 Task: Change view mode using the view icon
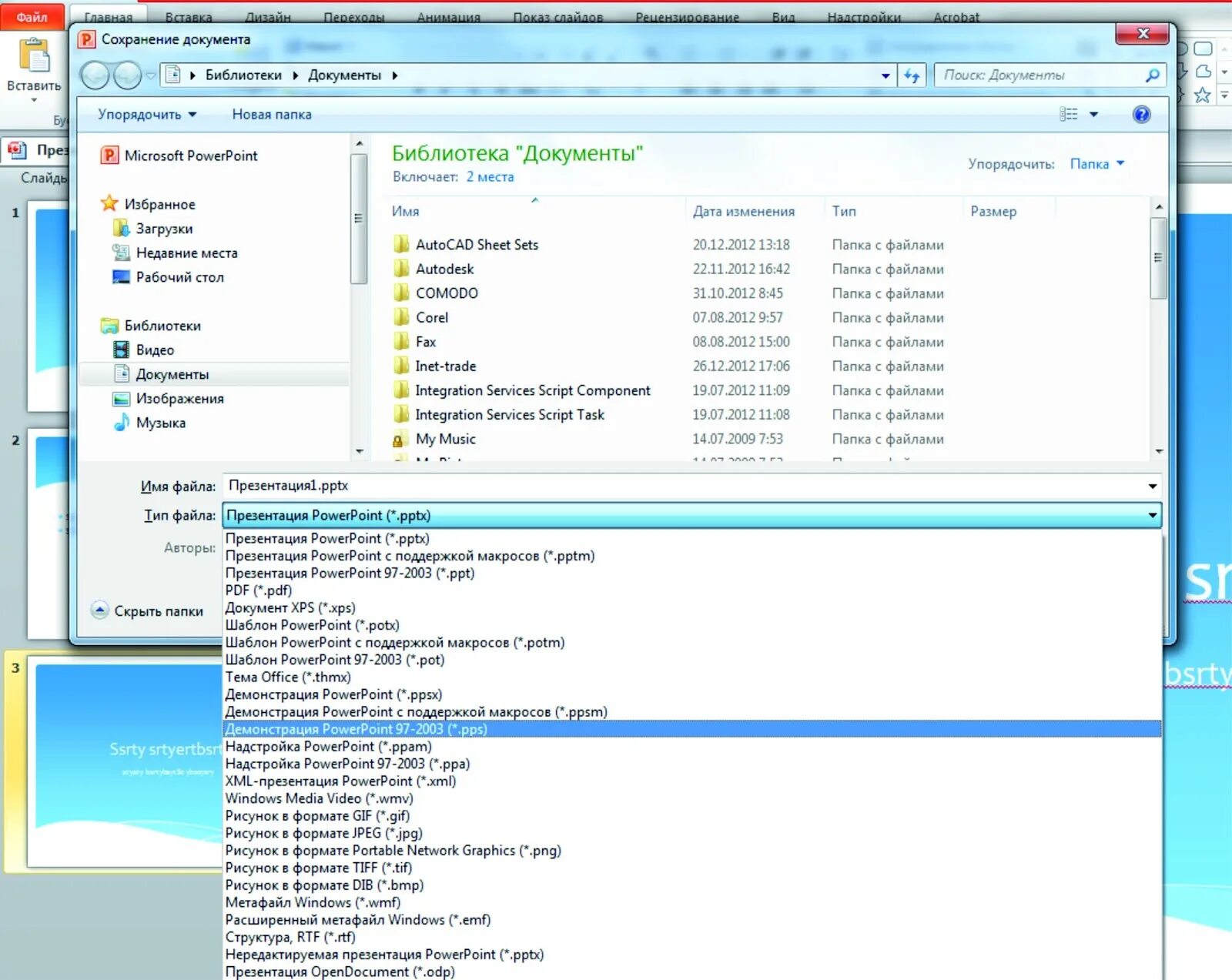[1069, 115]
